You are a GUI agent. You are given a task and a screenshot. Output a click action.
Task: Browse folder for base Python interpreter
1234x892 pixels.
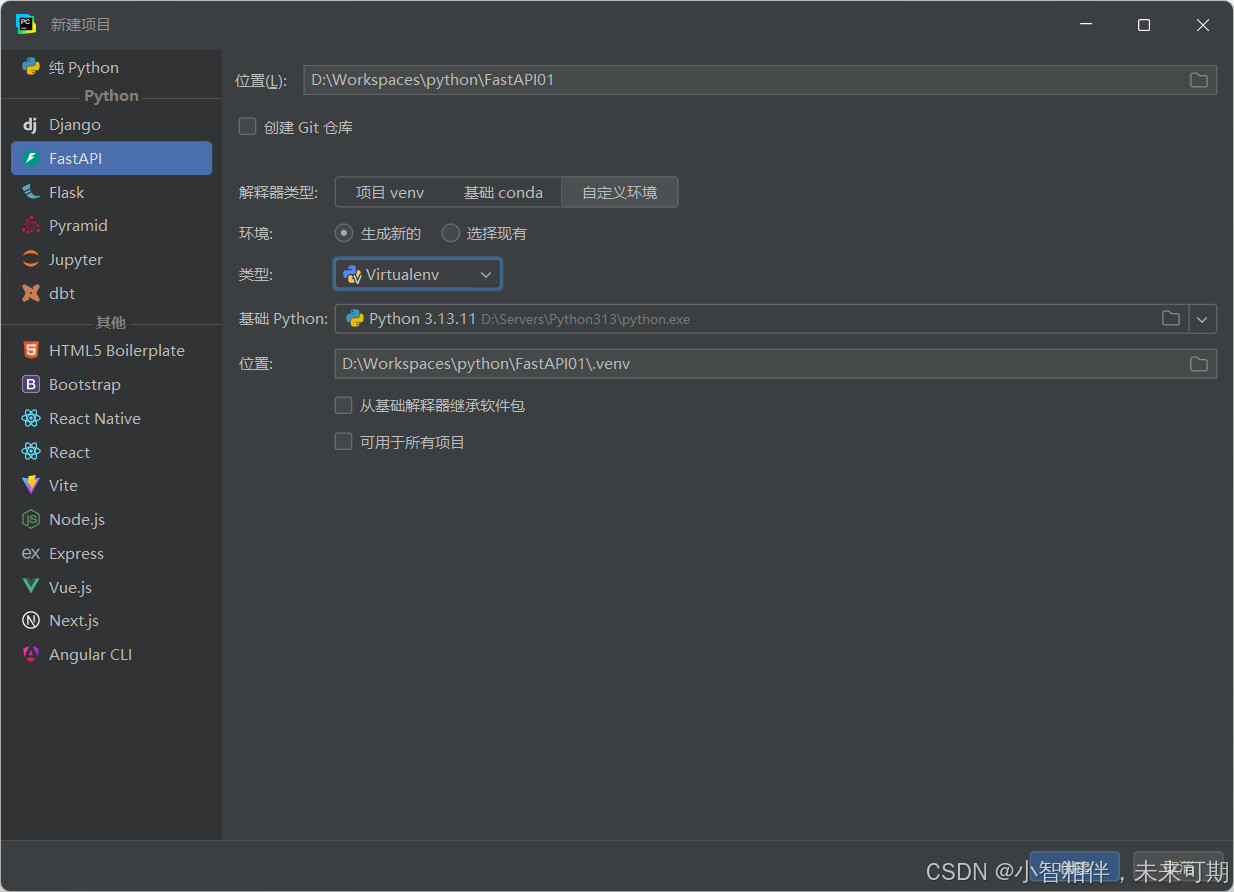click(1170, 319)
